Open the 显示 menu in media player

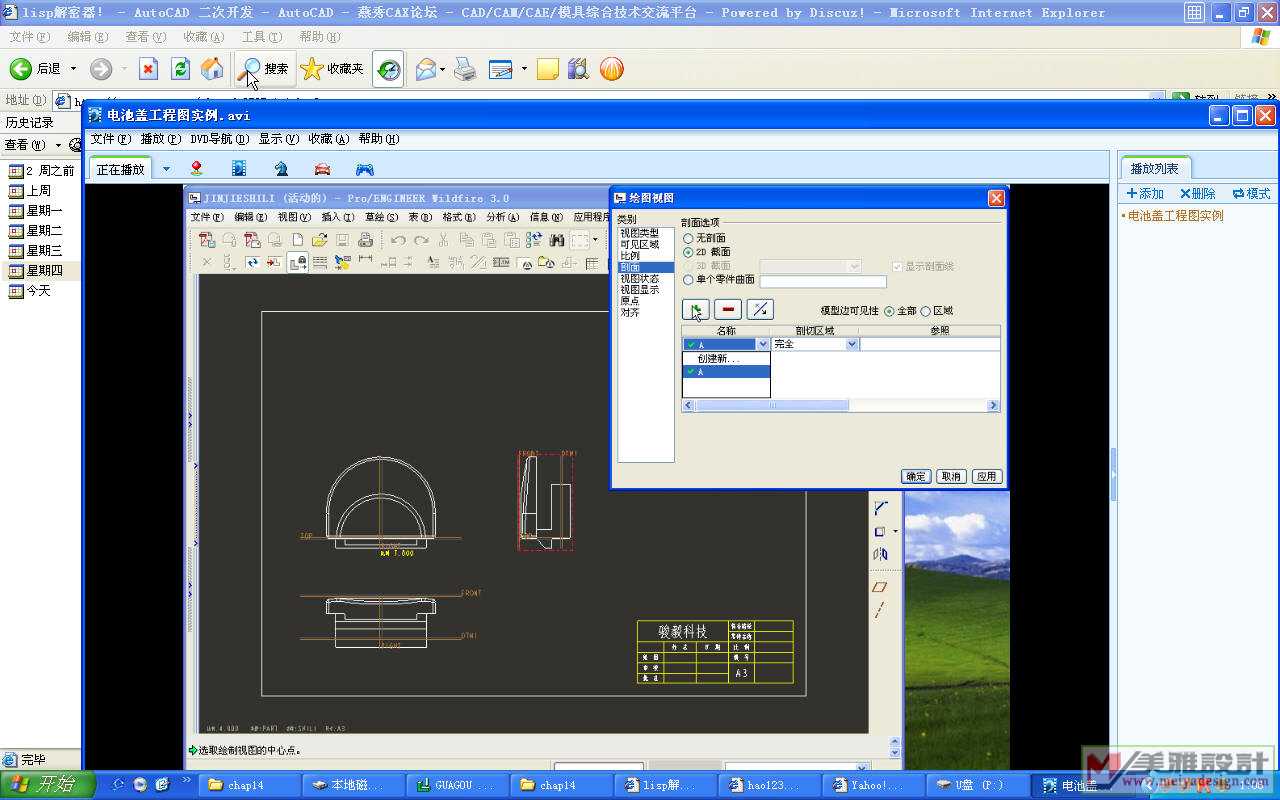pos(279,139)
